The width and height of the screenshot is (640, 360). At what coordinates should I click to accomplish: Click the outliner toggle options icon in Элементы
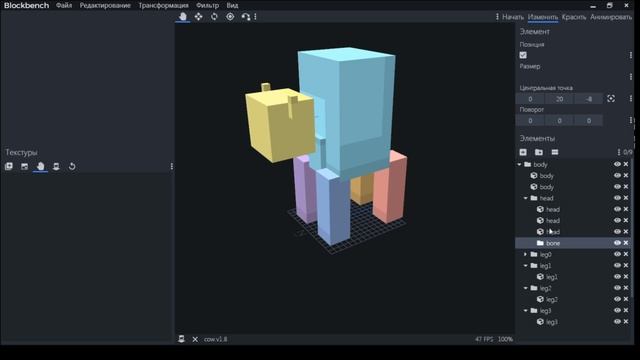click(x=555, y=152)
